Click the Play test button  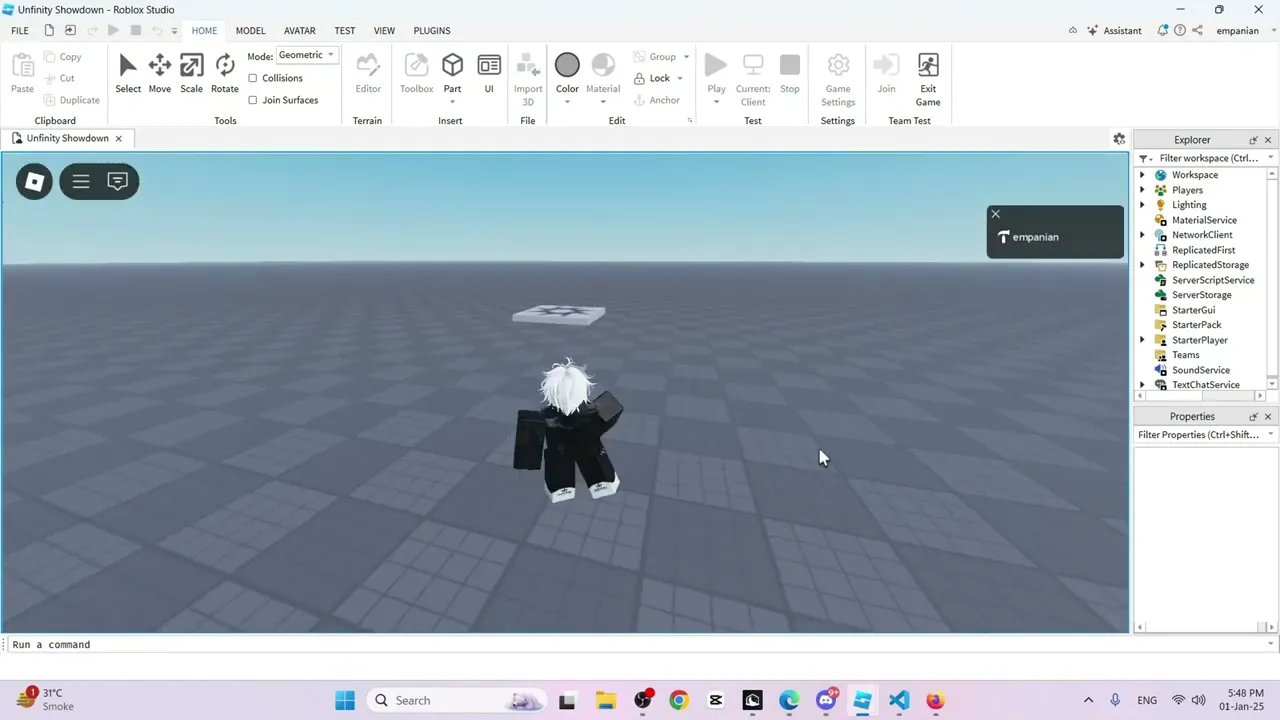716,66
